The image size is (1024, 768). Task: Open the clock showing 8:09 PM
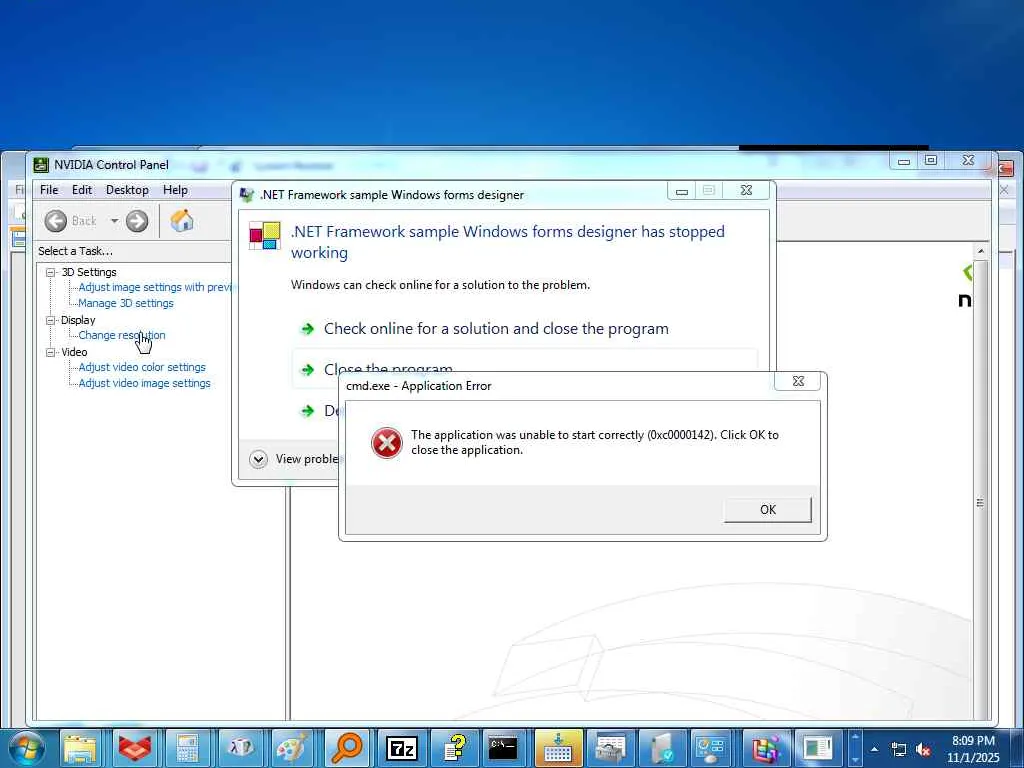click(x=973, y=749)
